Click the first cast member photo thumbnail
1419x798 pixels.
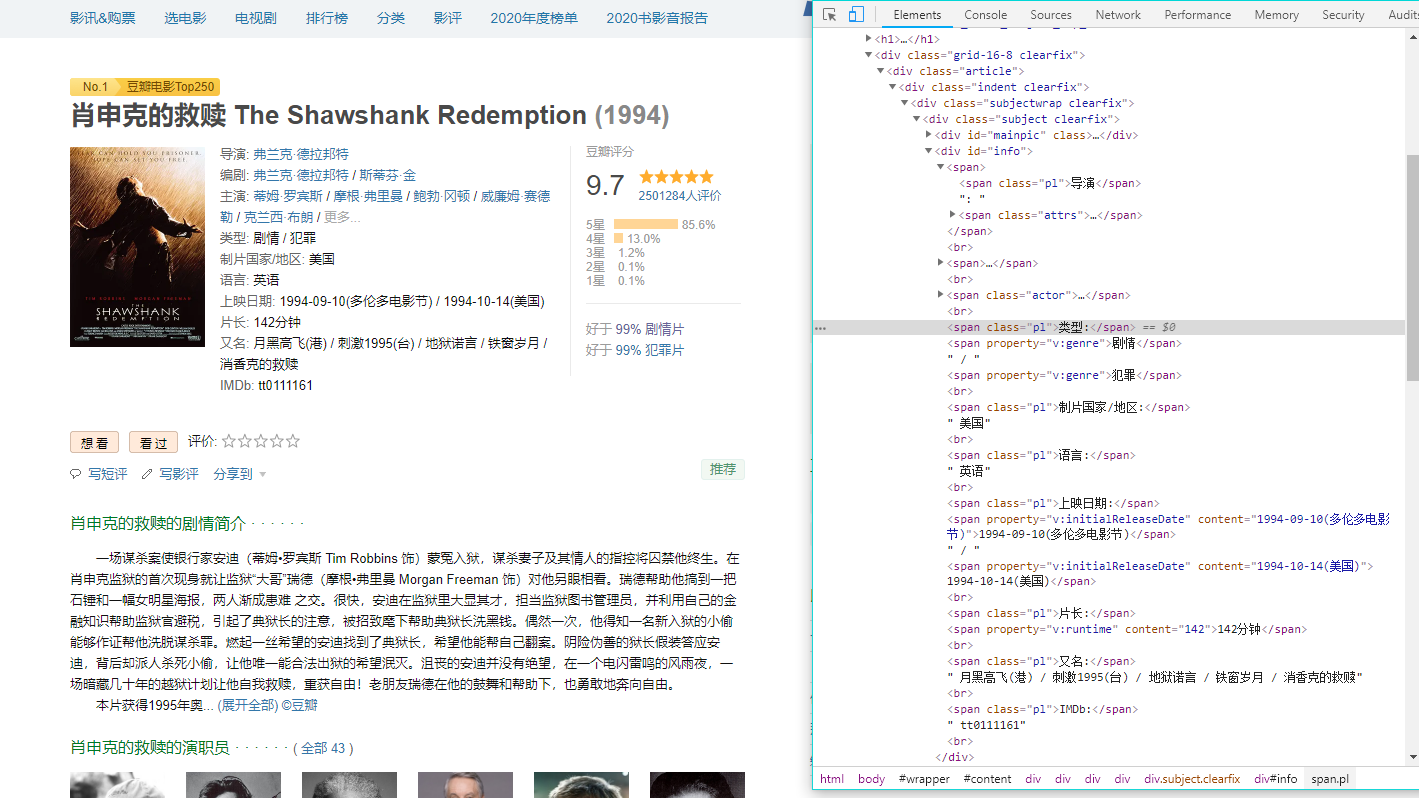tap(117, 785)
